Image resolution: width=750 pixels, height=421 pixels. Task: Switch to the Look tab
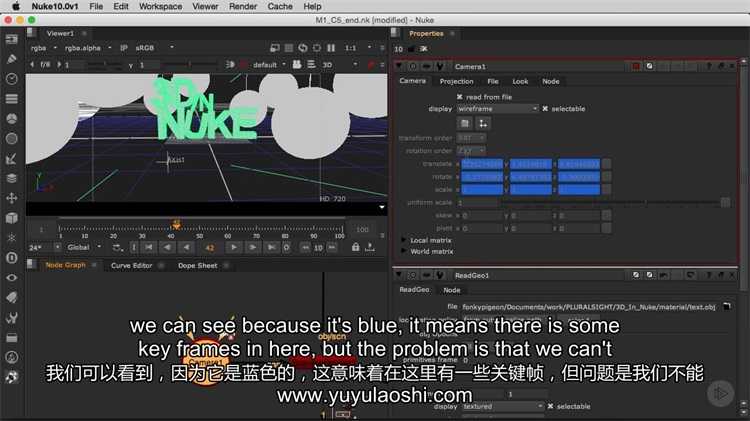tap(520, 81)
